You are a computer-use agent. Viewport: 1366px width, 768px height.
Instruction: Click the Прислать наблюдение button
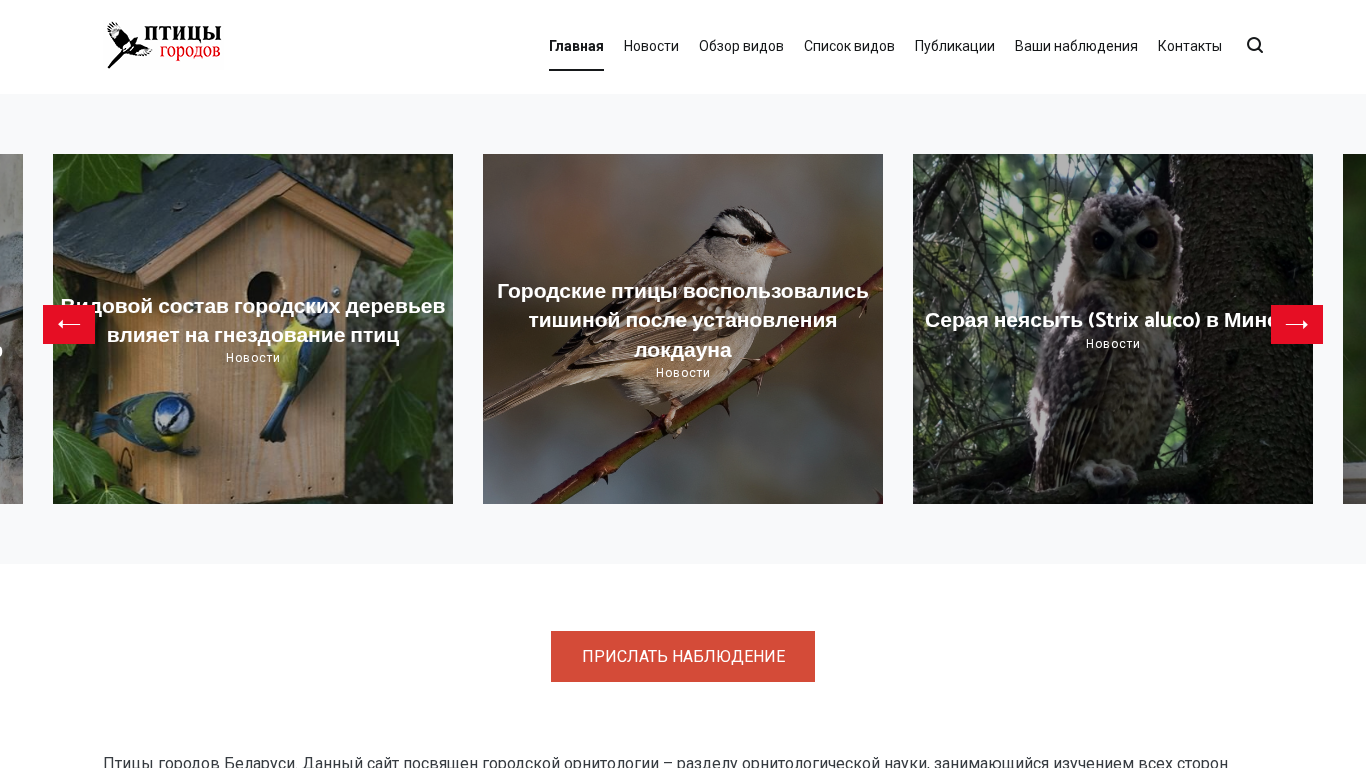(683, 656)
